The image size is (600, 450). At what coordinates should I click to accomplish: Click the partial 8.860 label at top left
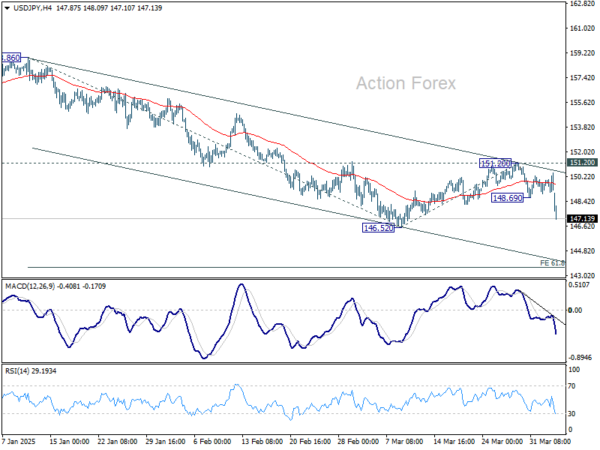pyautogui.click(x=11, y=58)
